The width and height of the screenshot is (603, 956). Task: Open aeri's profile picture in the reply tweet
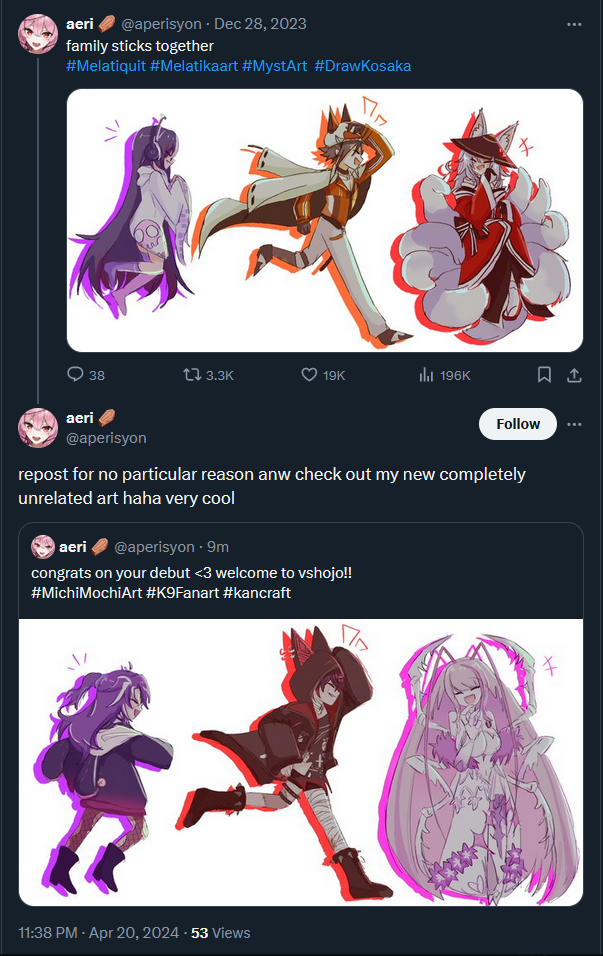pos(38,427)
